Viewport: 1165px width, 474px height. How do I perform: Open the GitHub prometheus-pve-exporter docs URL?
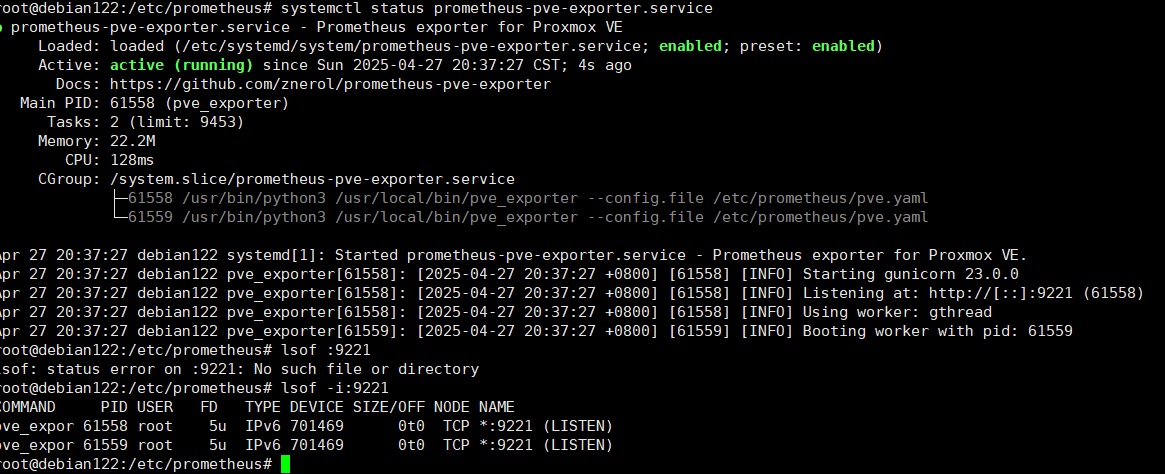pos(330,84)
